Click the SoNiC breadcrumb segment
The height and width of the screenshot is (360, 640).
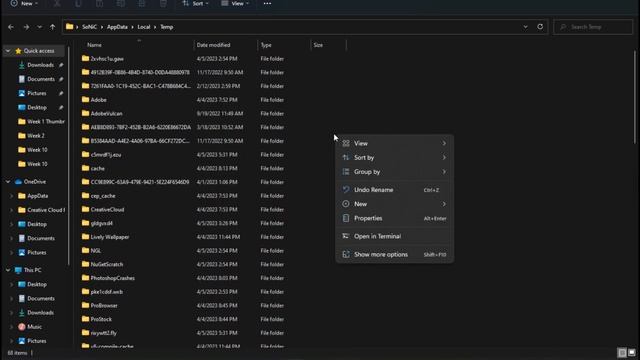click(89, 27)
